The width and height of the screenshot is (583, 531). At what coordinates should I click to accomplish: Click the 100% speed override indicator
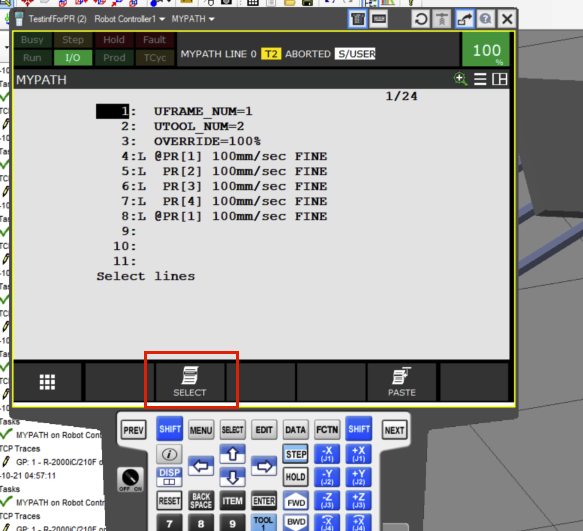pos(486,49)
